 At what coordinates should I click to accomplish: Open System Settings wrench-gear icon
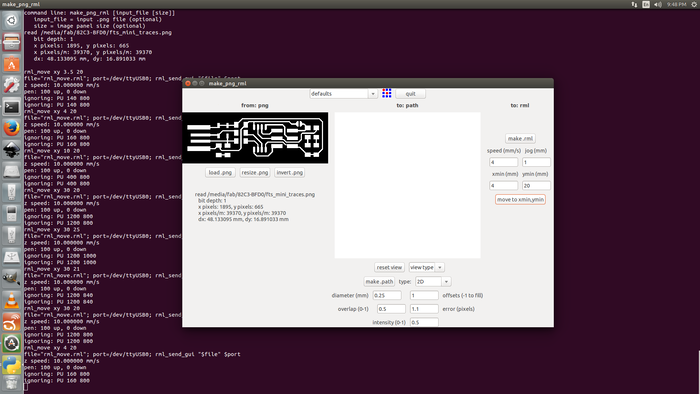point(12,85)
